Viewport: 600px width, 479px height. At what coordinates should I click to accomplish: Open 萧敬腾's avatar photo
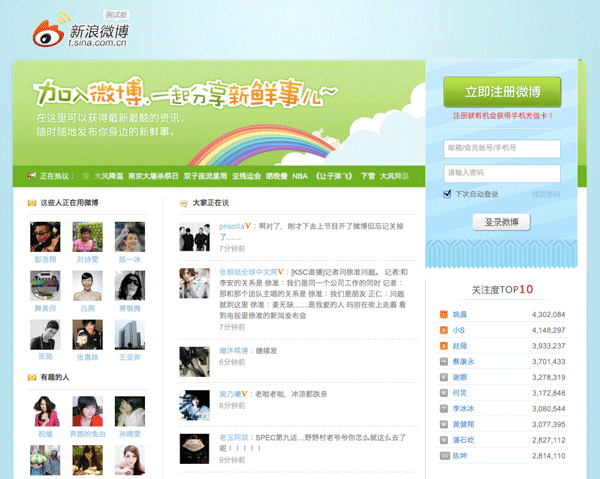(130, 285)
